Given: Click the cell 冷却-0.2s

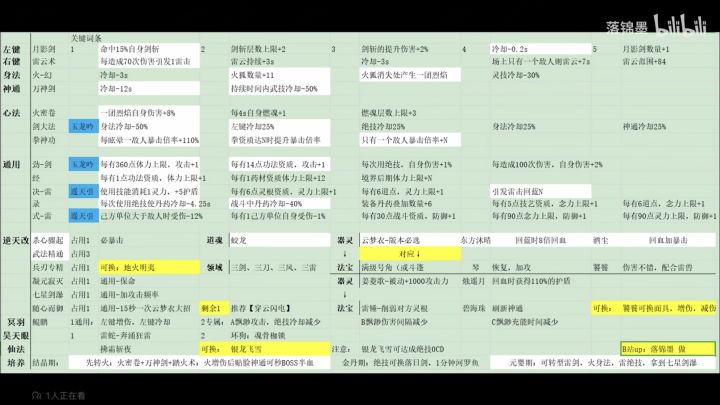Looking at the screenshot, I should 540,49.
